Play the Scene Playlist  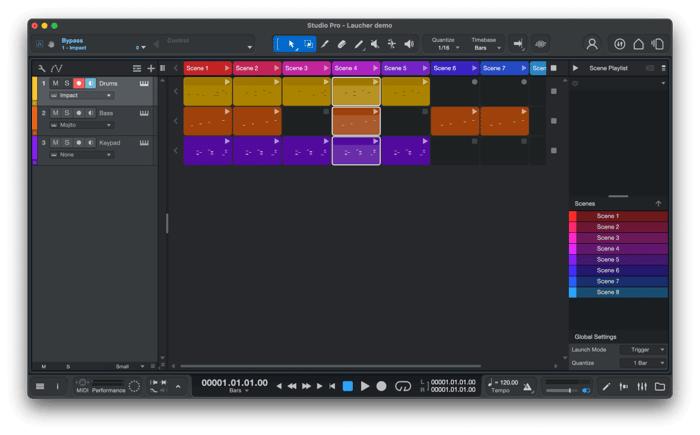coord(575,68)
